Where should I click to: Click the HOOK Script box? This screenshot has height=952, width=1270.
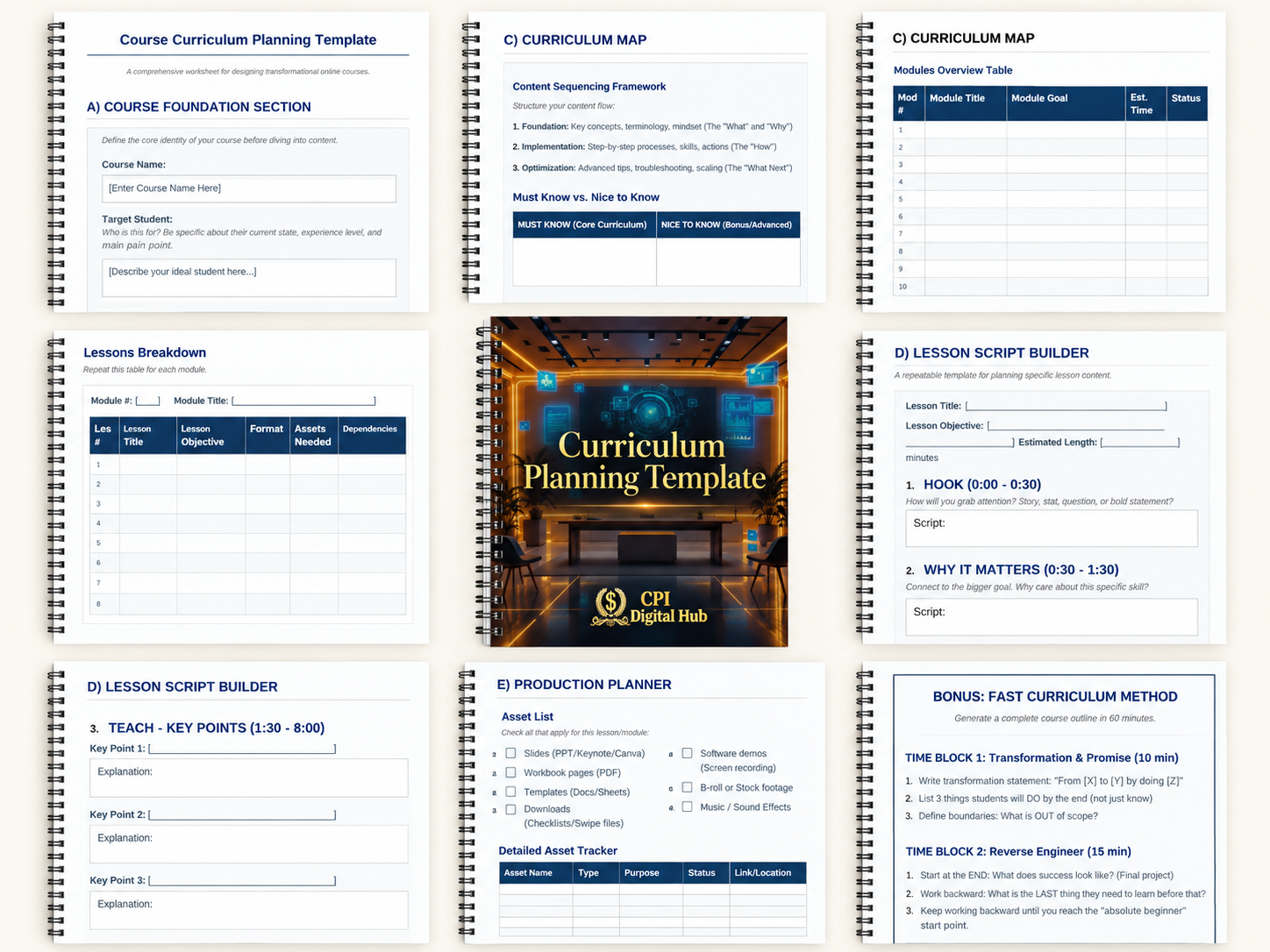pos(1052,529)
